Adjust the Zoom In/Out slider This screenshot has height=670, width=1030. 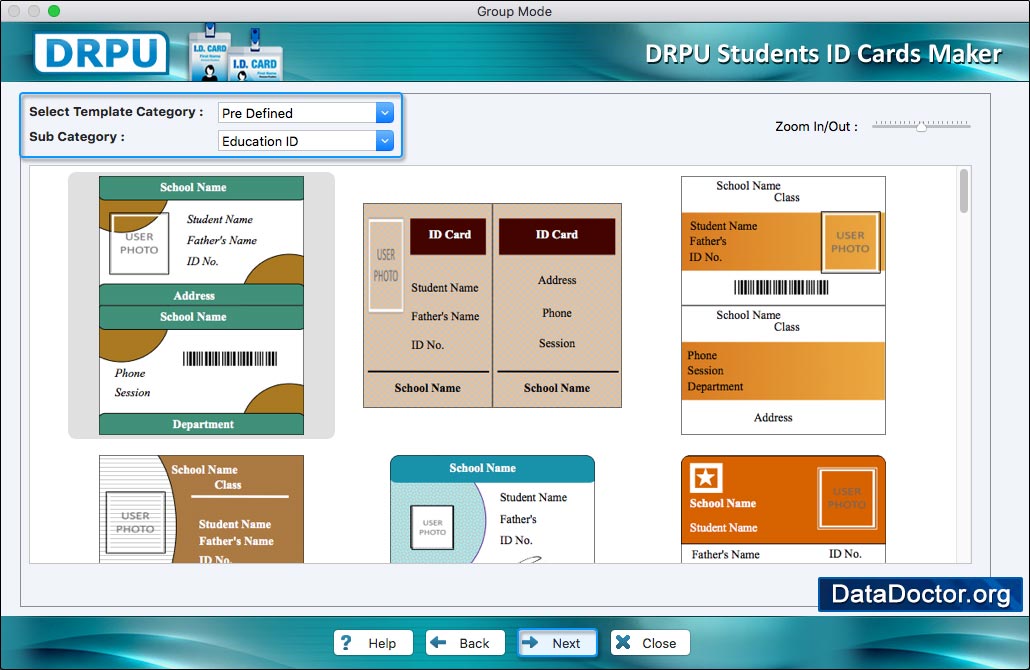coord(921,126)
